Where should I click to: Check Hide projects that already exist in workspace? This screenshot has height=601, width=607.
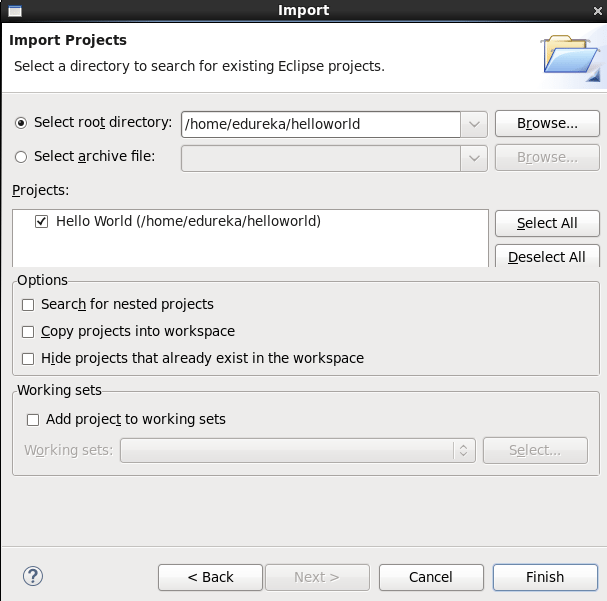pos(28,359)
